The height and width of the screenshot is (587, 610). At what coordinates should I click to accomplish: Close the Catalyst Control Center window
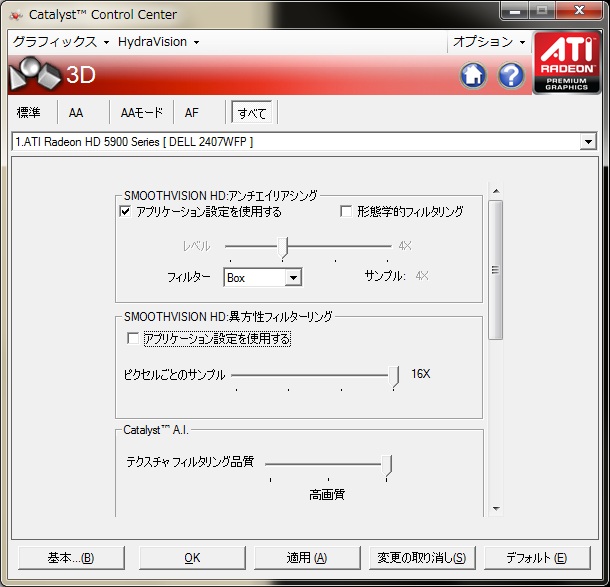[579, 11]
